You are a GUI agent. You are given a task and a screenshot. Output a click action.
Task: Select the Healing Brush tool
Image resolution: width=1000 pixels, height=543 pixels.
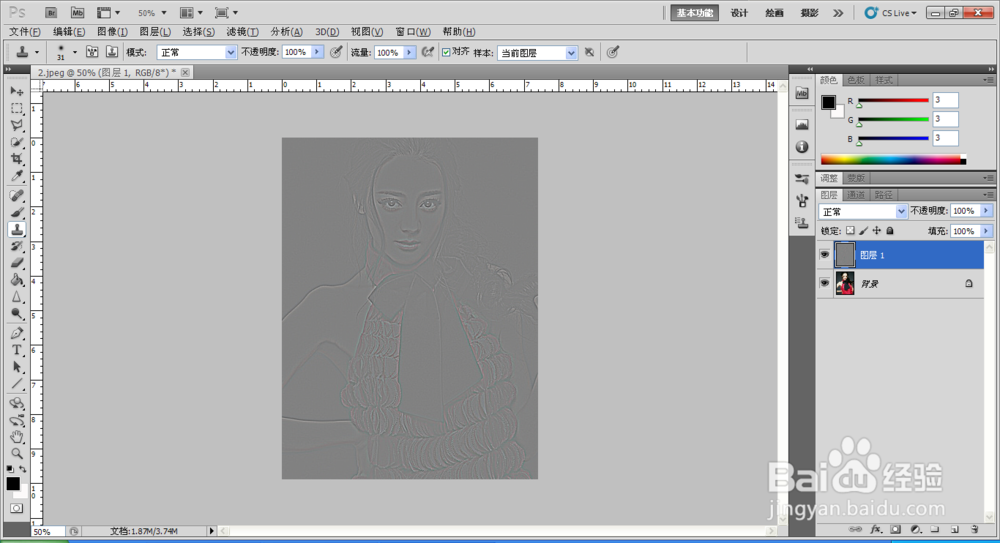[17, 196]
